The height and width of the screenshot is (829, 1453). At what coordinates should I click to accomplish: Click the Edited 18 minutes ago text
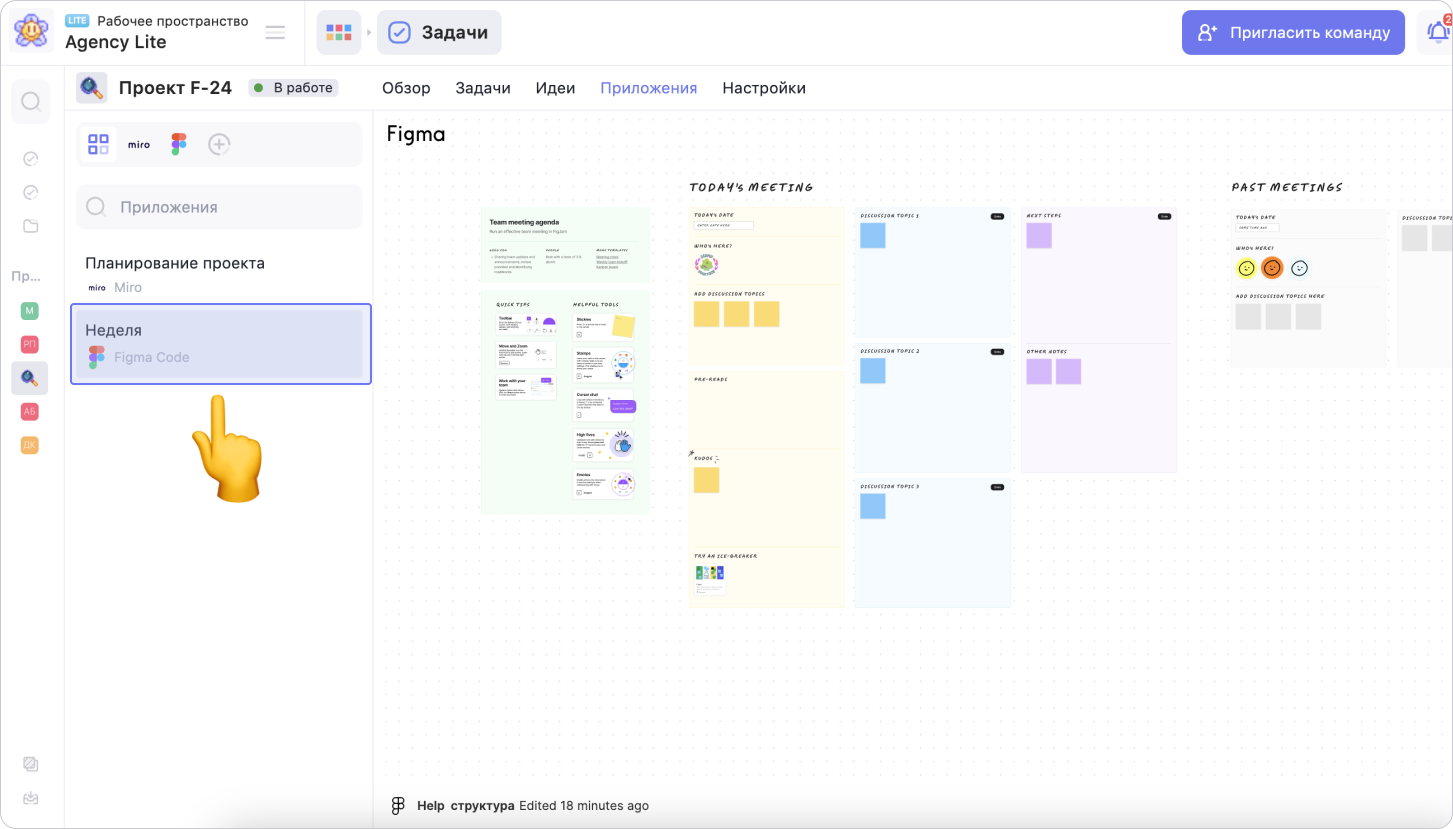tap(584, 806)
